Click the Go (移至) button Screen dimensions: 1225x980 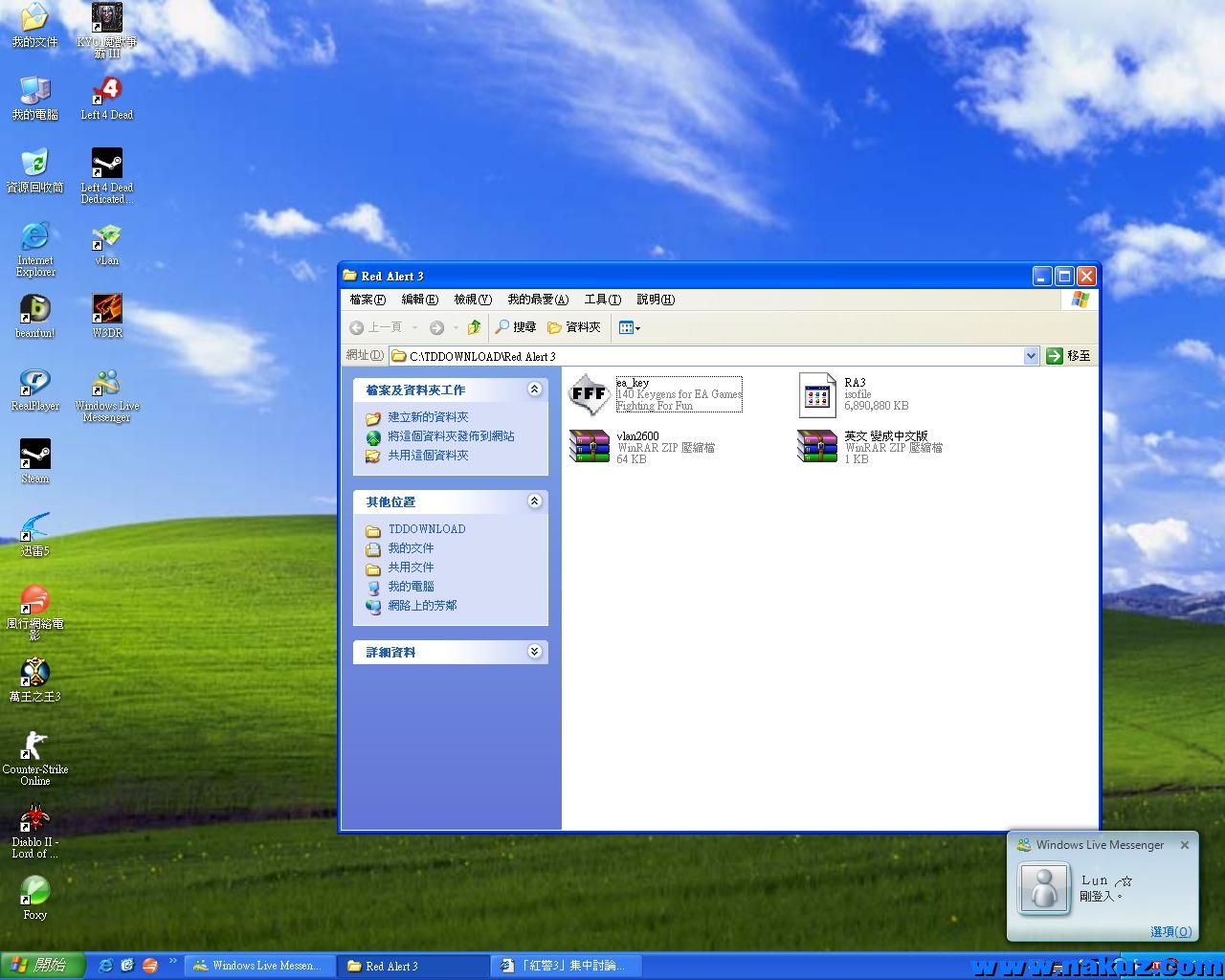[1068, 356]
